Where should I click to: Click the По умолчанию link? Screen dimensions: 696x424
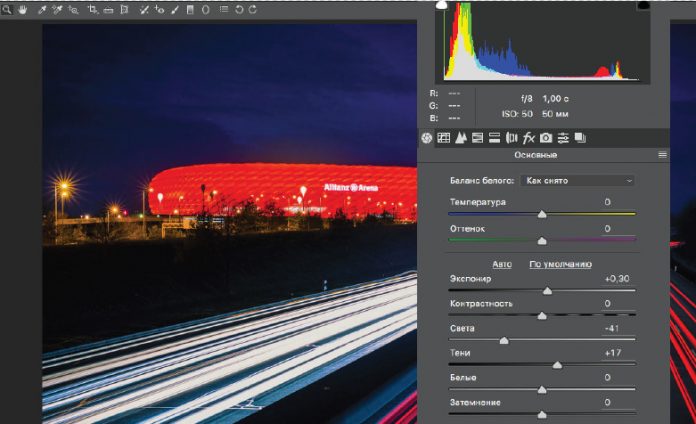click(x=560, y=264)
